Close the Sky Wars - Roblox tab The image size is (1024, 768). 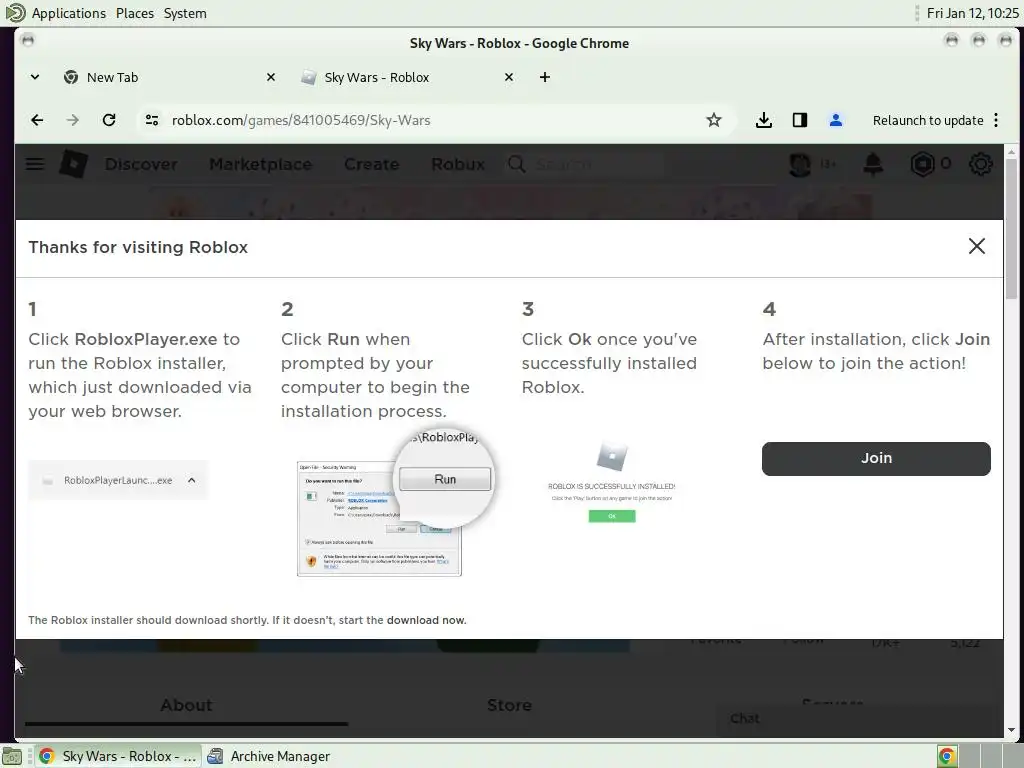509,77
